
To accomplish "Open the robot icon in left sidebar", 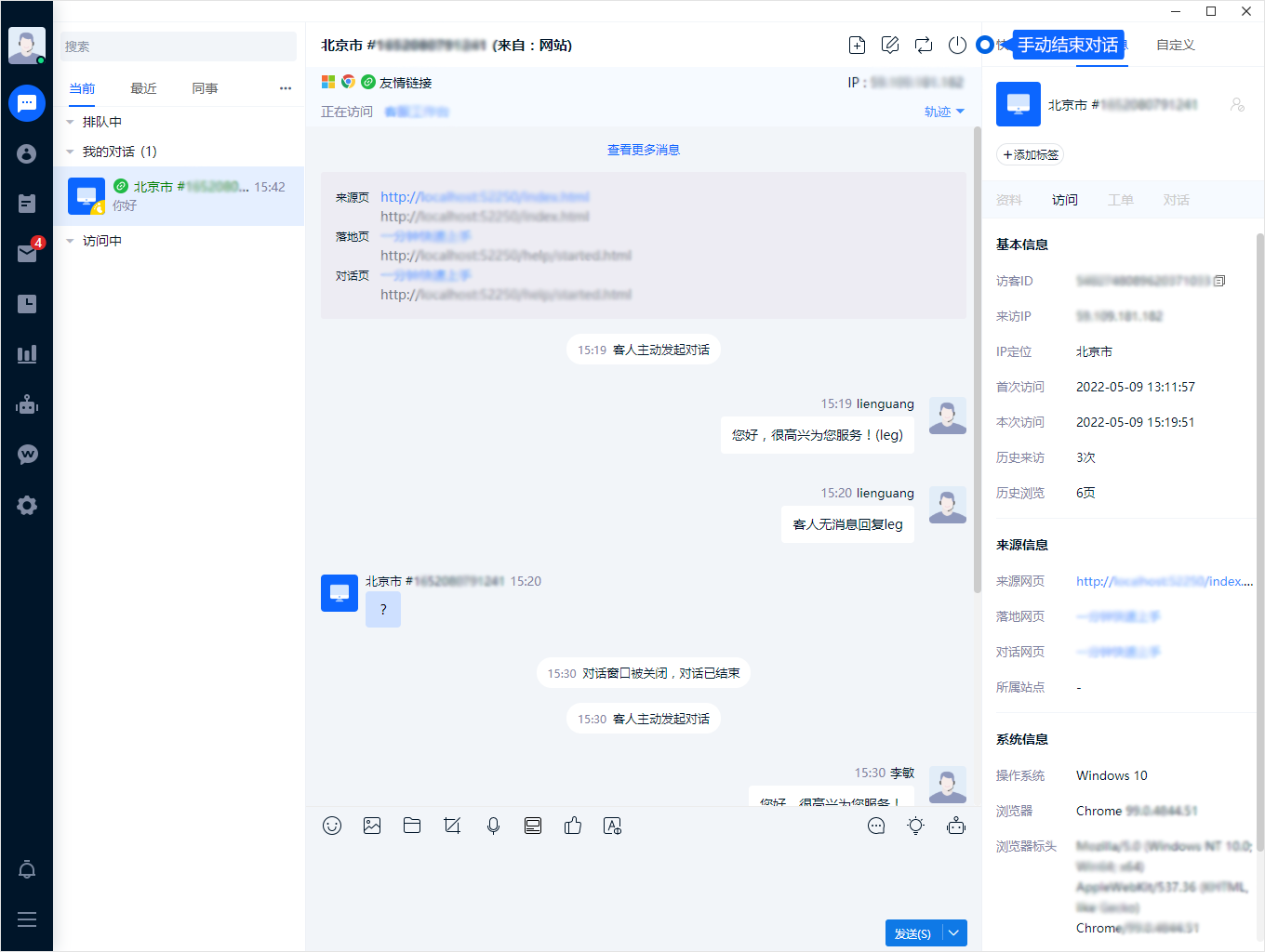I will tap(27, 404).
